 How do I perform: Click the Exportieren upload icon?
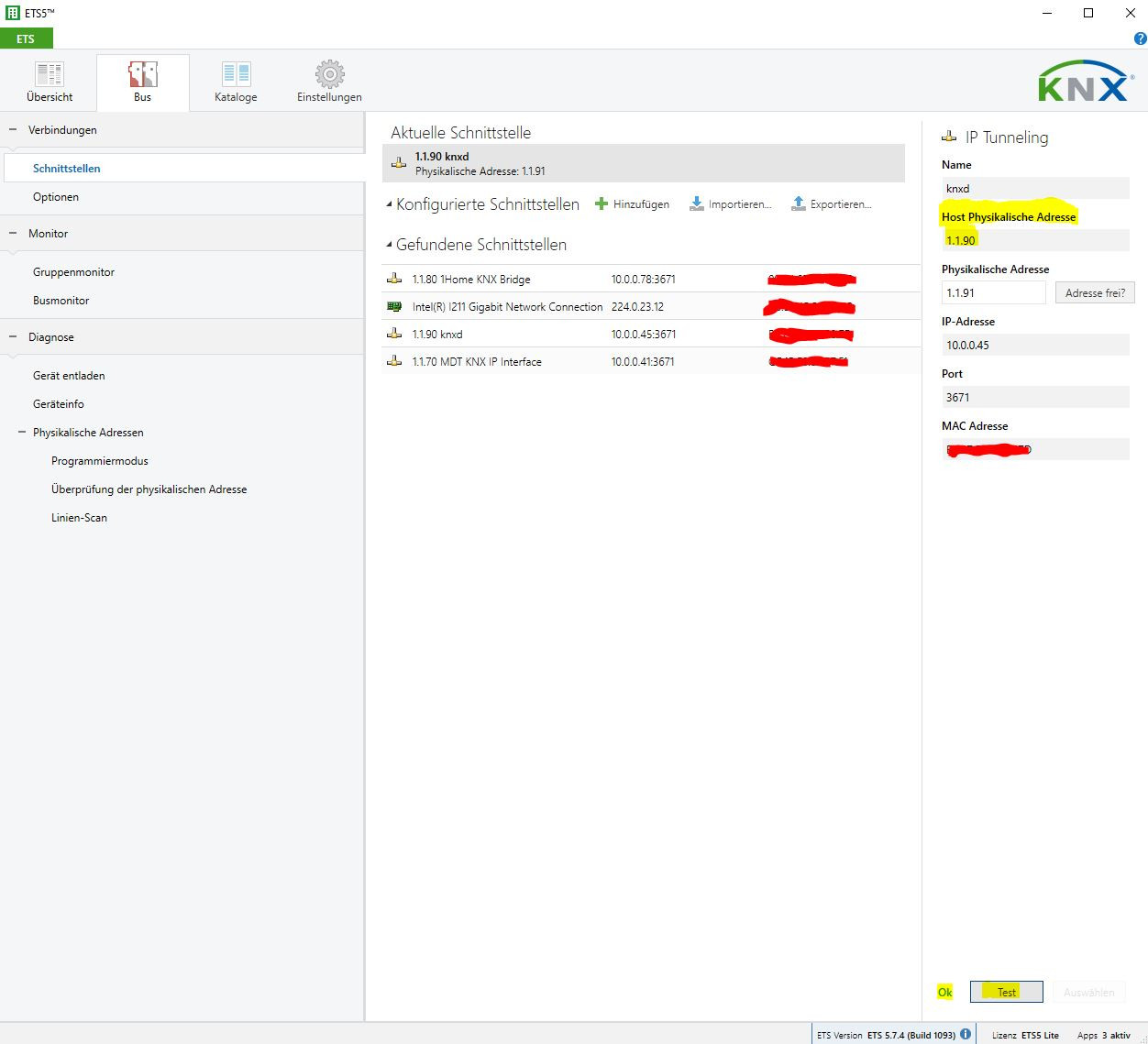click(799, 203)
